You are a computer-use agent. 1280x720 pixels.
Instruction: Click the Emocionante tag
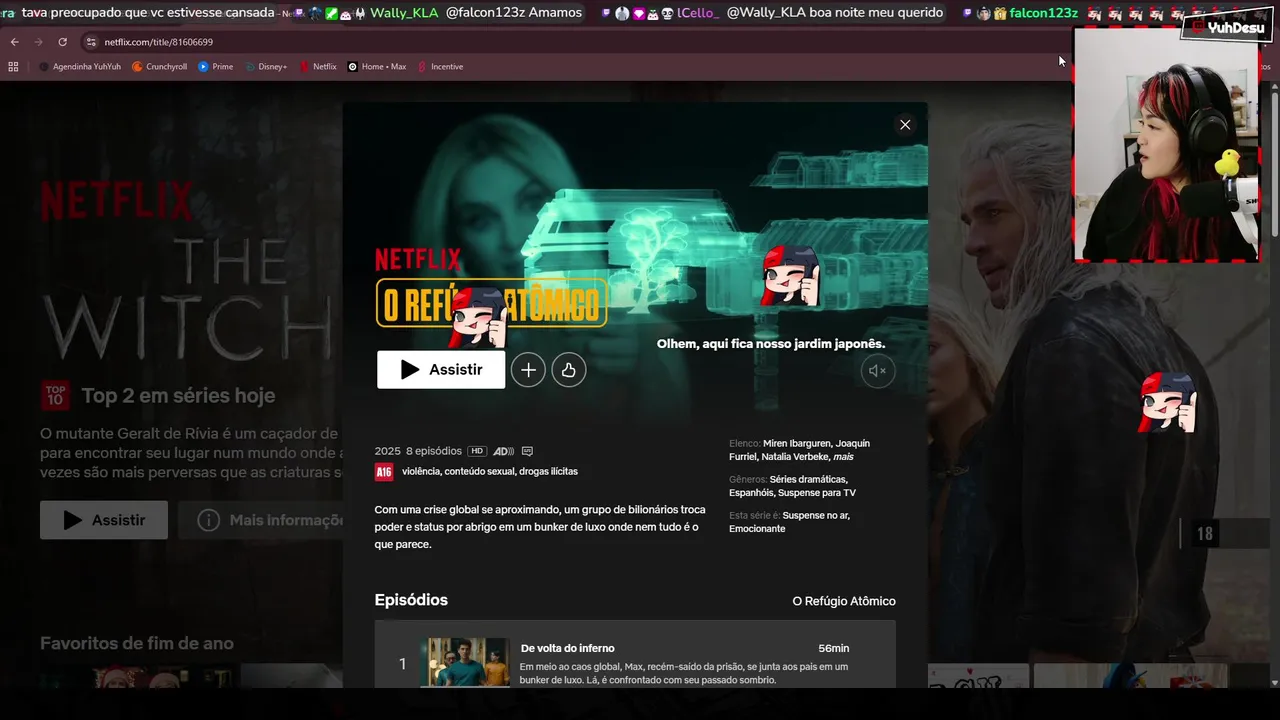(757, 529)
